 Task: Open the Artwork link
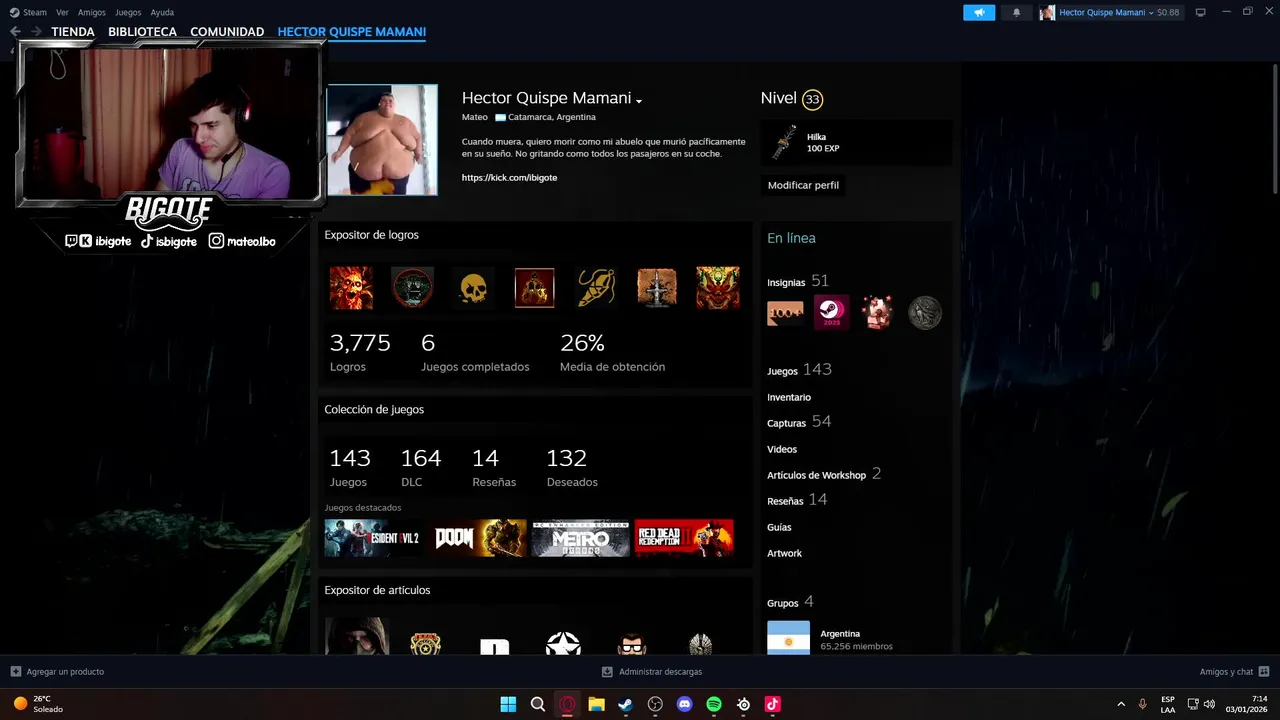point(784,553)
